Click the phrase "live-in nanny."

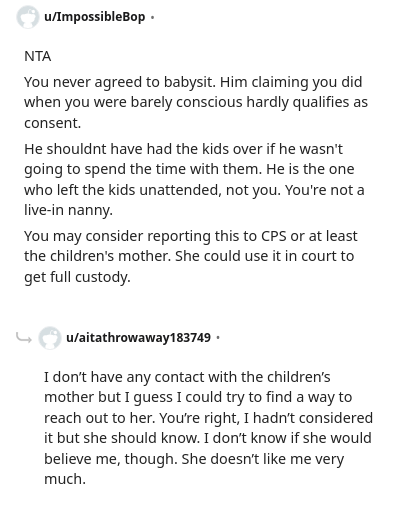point(68,210)
